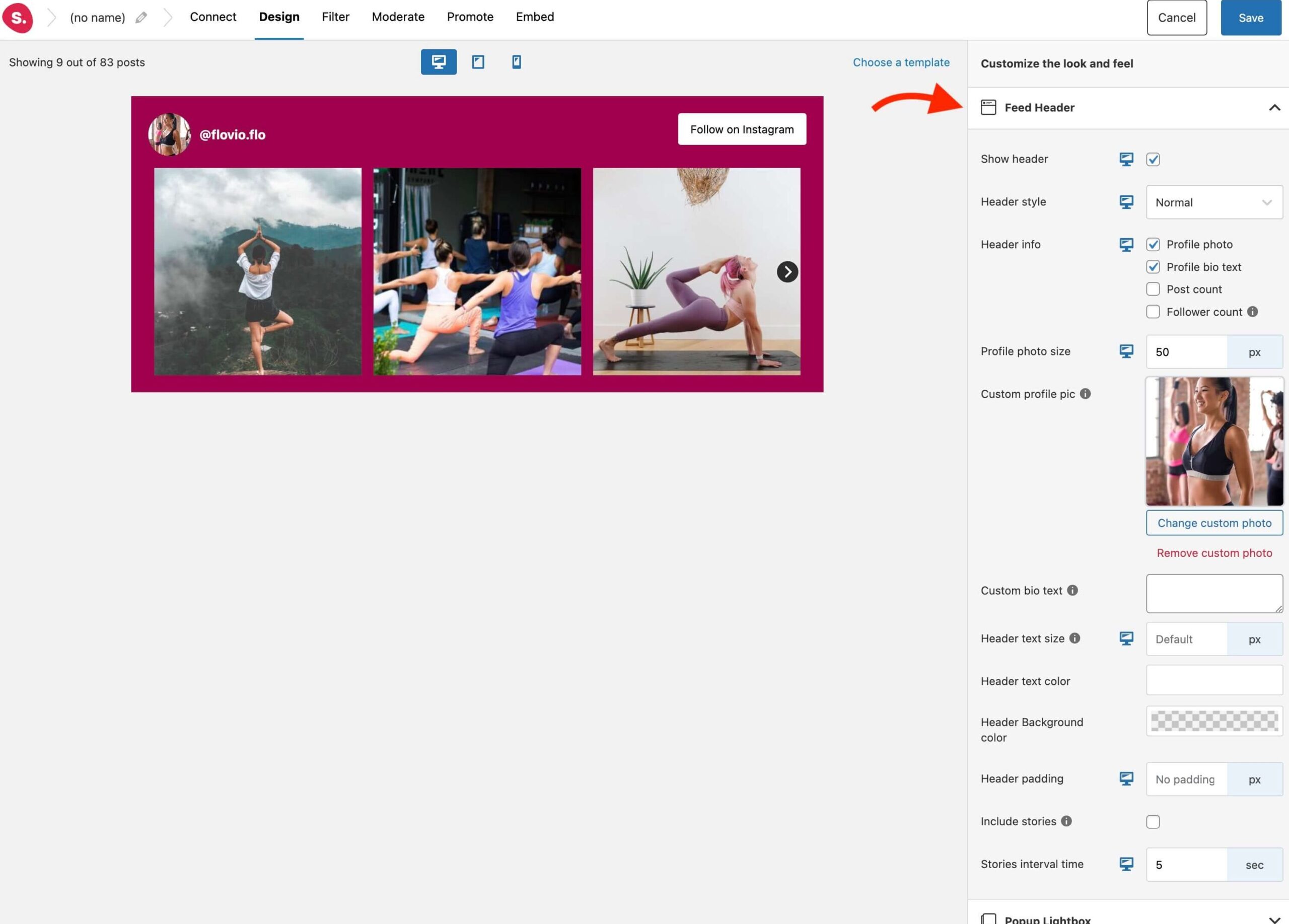Click the (no name) feed title
The image size is (1289, 924).
tap(97, 18)
